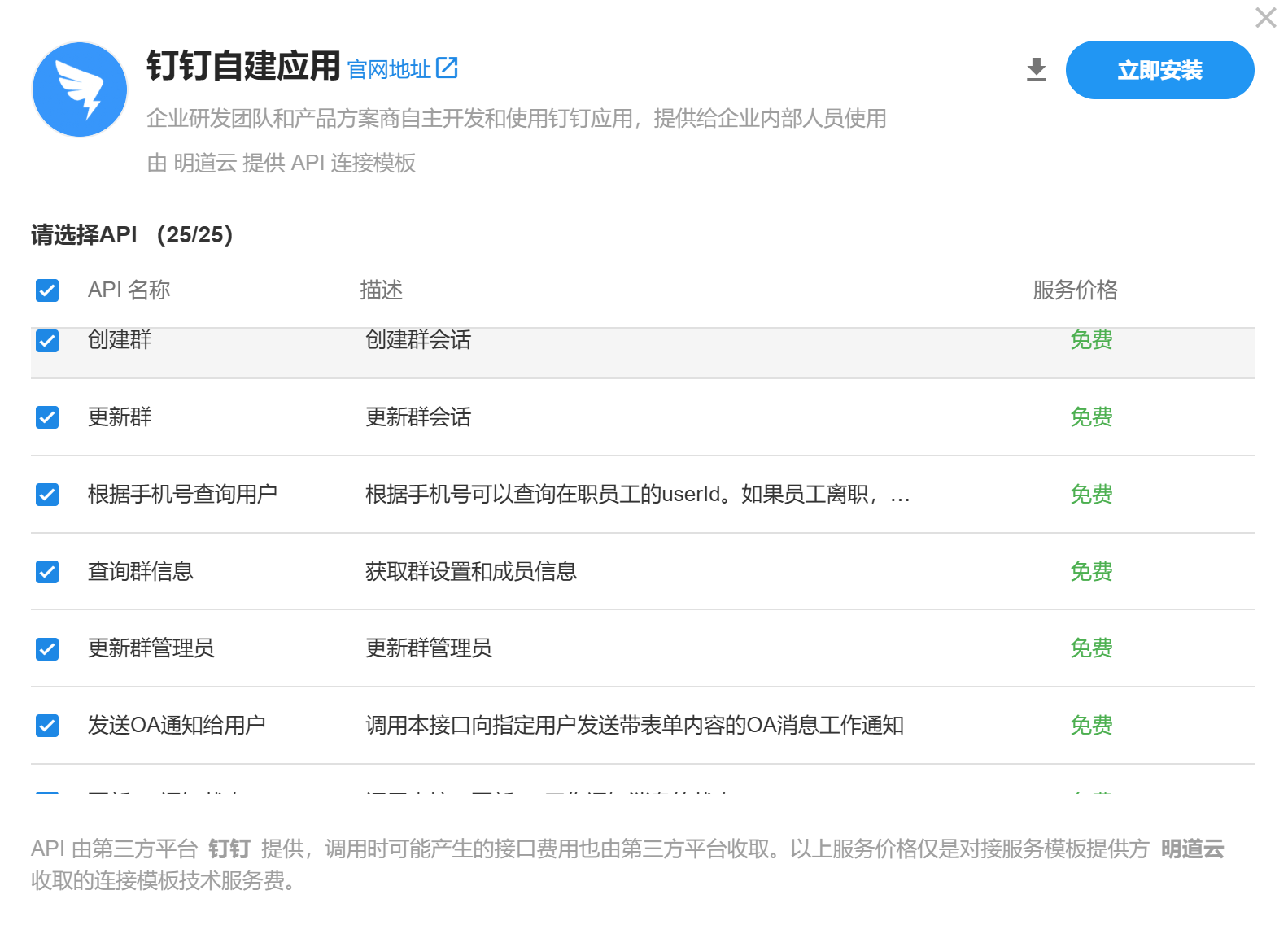Click the API 名称 column header

coord(129,290)
